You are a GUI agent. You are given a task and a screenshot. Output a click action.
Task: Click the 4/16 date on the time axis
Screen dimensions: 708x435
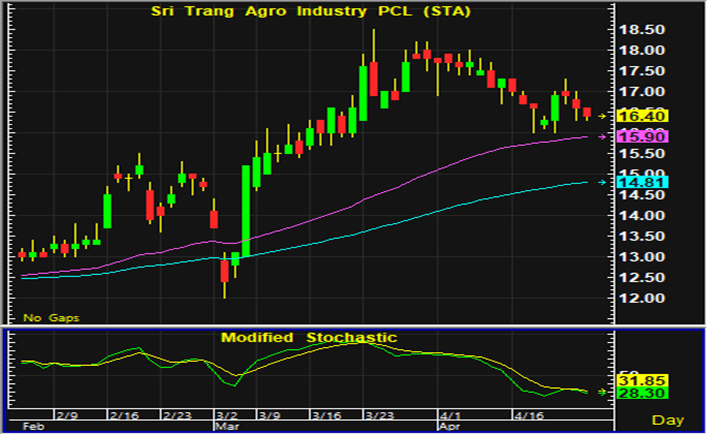point(527,412)
